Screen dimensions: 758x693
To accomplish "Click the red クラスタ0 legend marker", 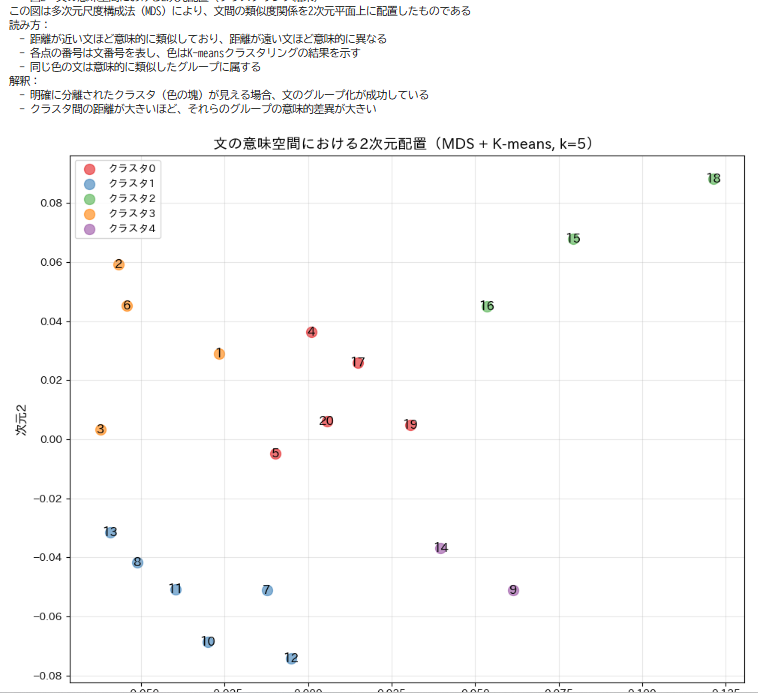I will [x=89, y=169].
